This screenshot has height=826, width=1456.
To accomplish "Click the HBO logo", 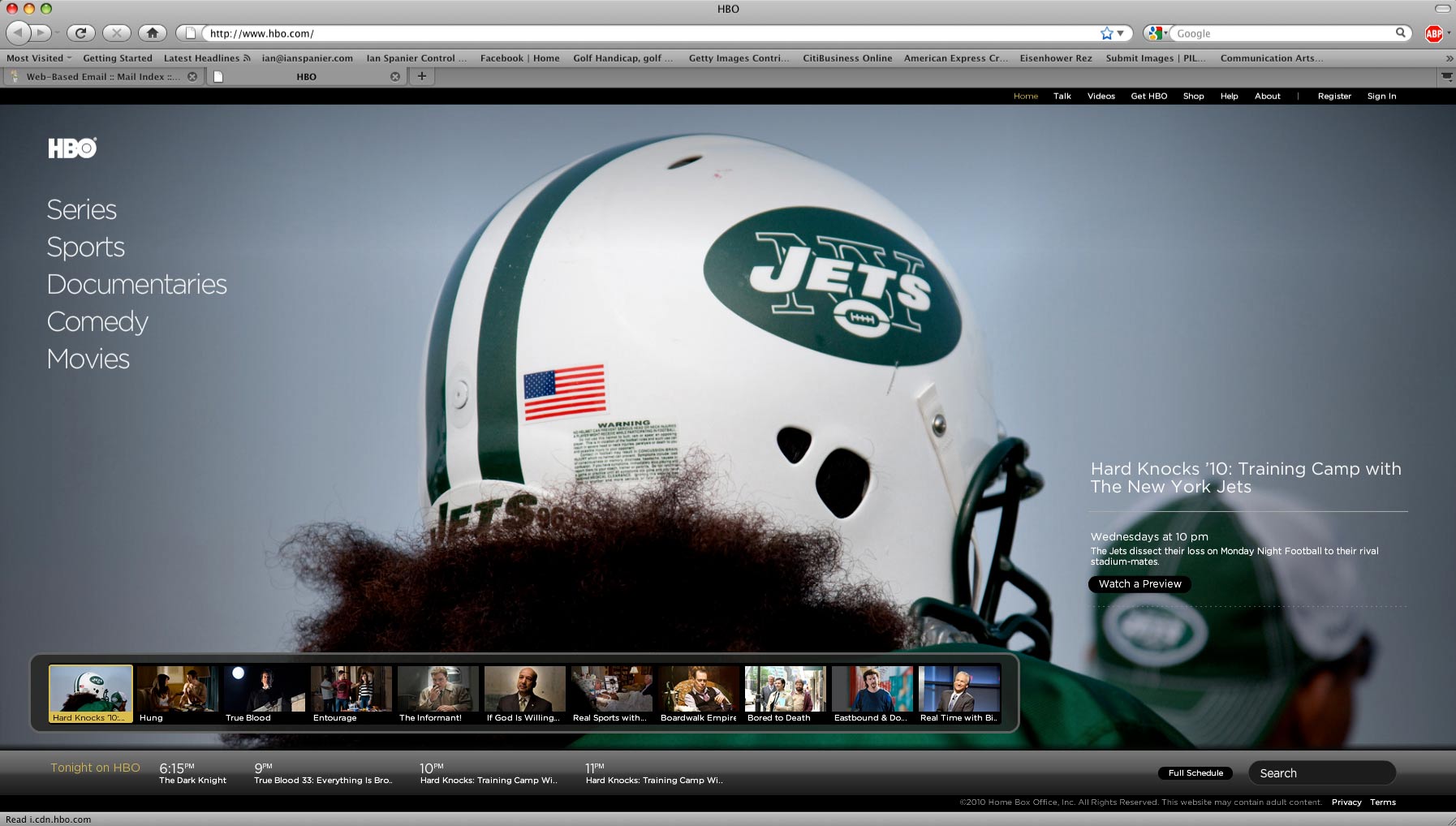I will click(x=72, y=148).
